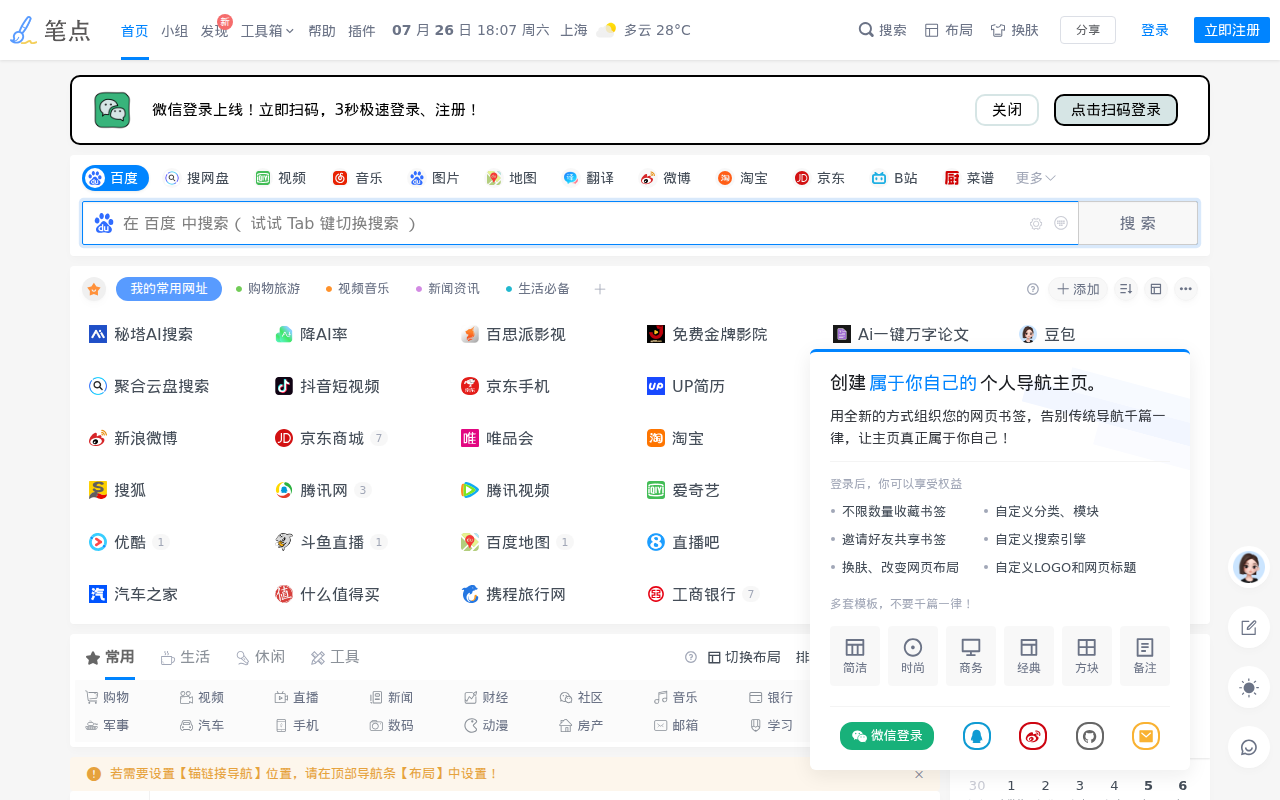Focus the 百度 search input field
Image resolution: width=1280 pixels, height=800 pixels.
coord(580,223)
